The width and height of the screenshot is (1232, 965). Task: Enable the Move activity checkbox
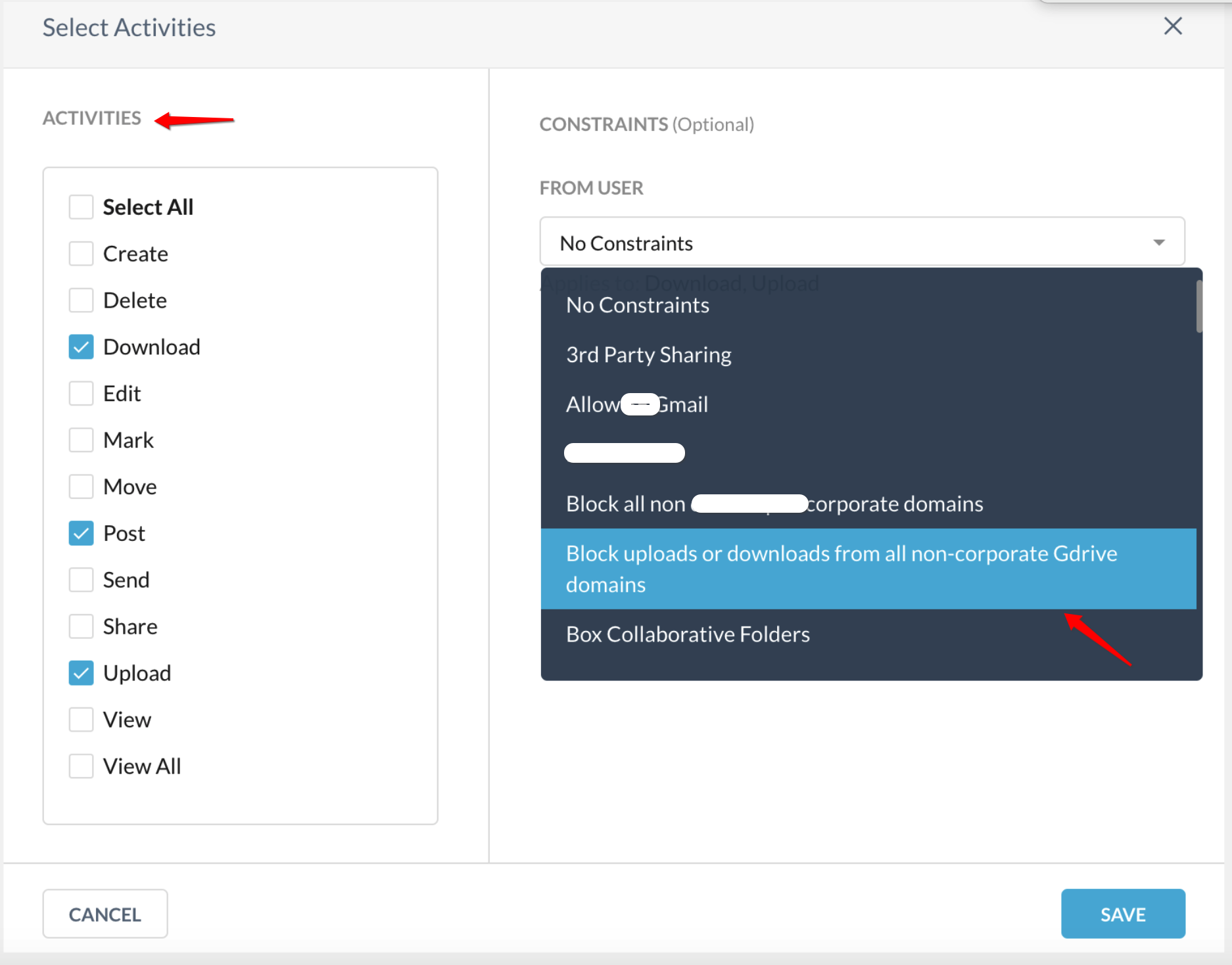[81, 486]
